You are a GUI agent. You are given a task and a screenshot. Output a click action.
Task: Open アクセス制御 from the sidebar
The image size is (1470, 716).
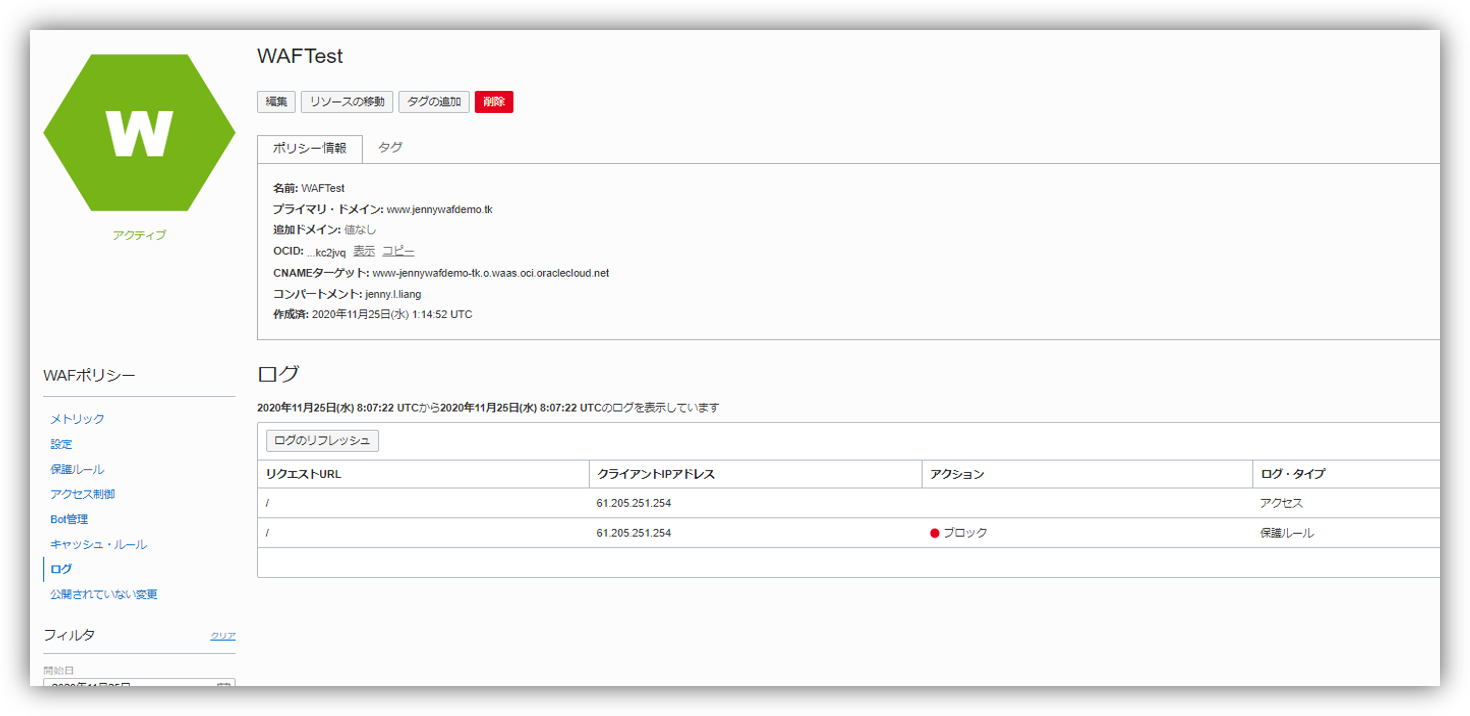point(83,494)
